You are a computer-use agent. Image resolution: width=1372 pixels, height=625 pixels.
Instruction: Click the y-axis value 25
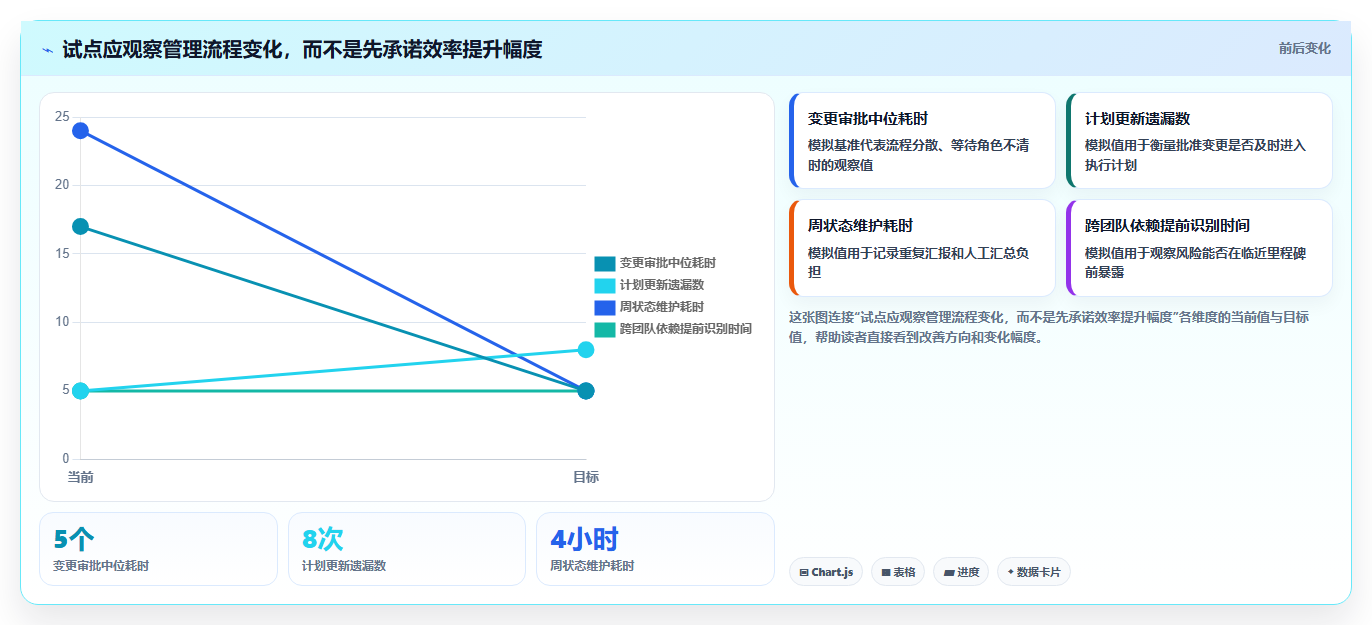coord(62,117)
